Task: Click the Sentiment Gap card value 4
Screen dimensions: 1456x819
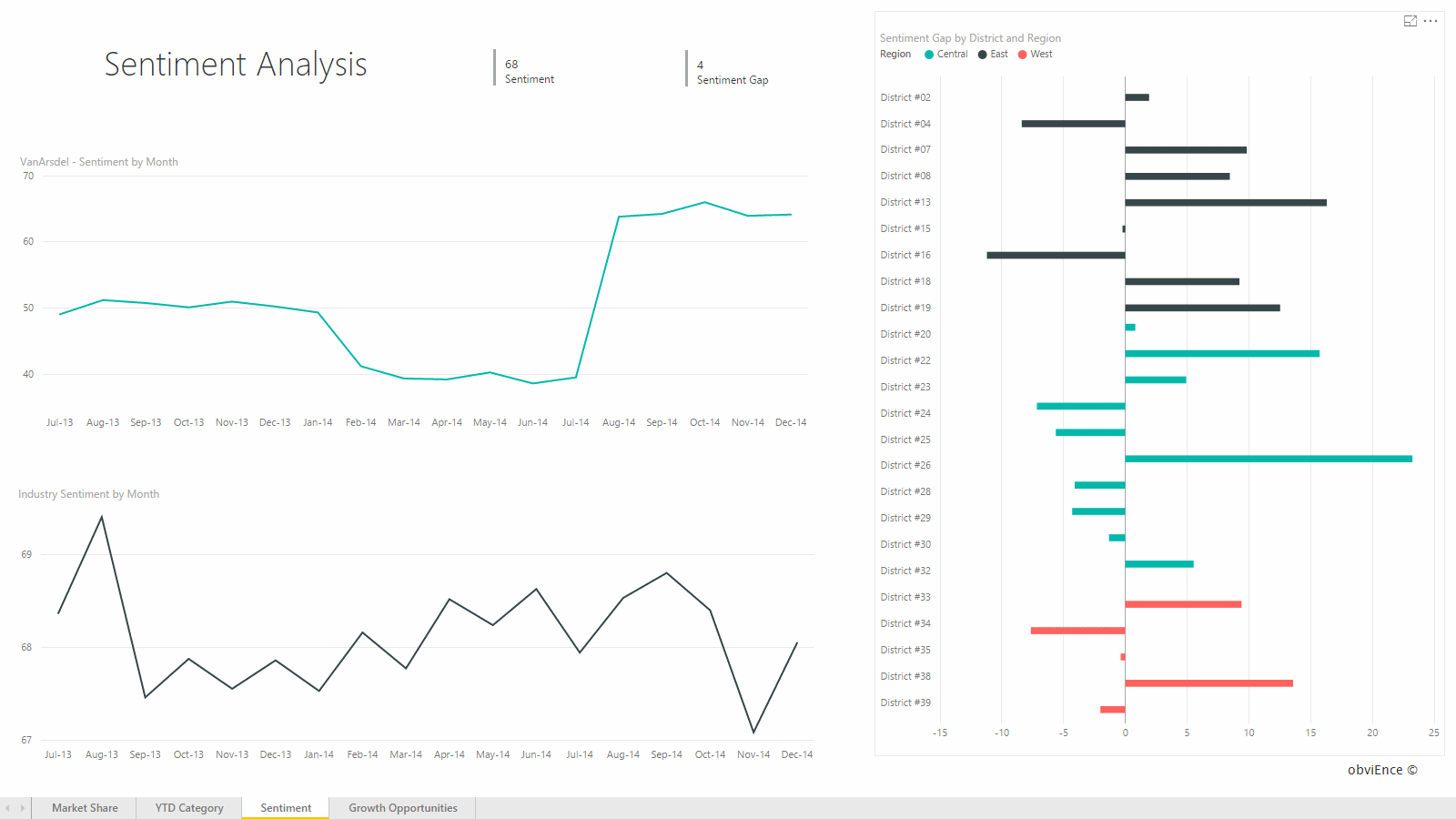Action: (x=700, y=66)
